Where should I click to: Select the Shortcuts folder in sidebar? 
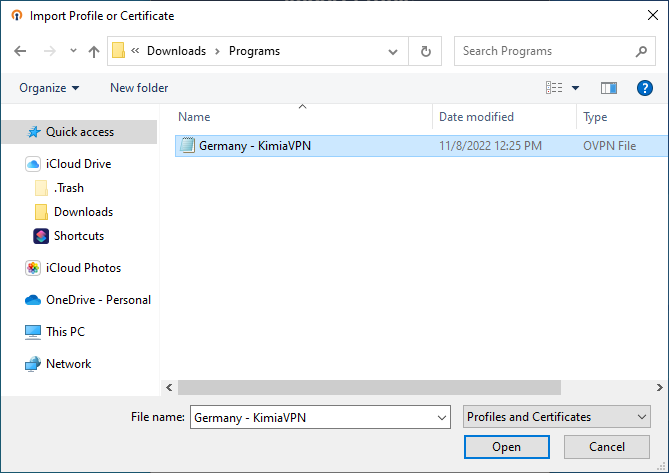tap(78, 236)
